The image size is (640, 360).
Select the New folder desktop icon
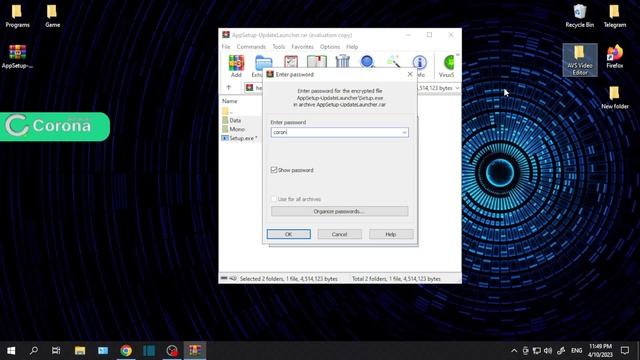tap(615, 98)
